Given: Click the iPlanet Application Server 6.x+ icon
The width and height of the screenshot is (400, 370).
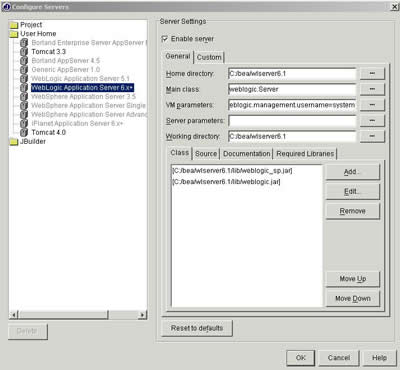Looking at the screenshot, I should point(24,124).
